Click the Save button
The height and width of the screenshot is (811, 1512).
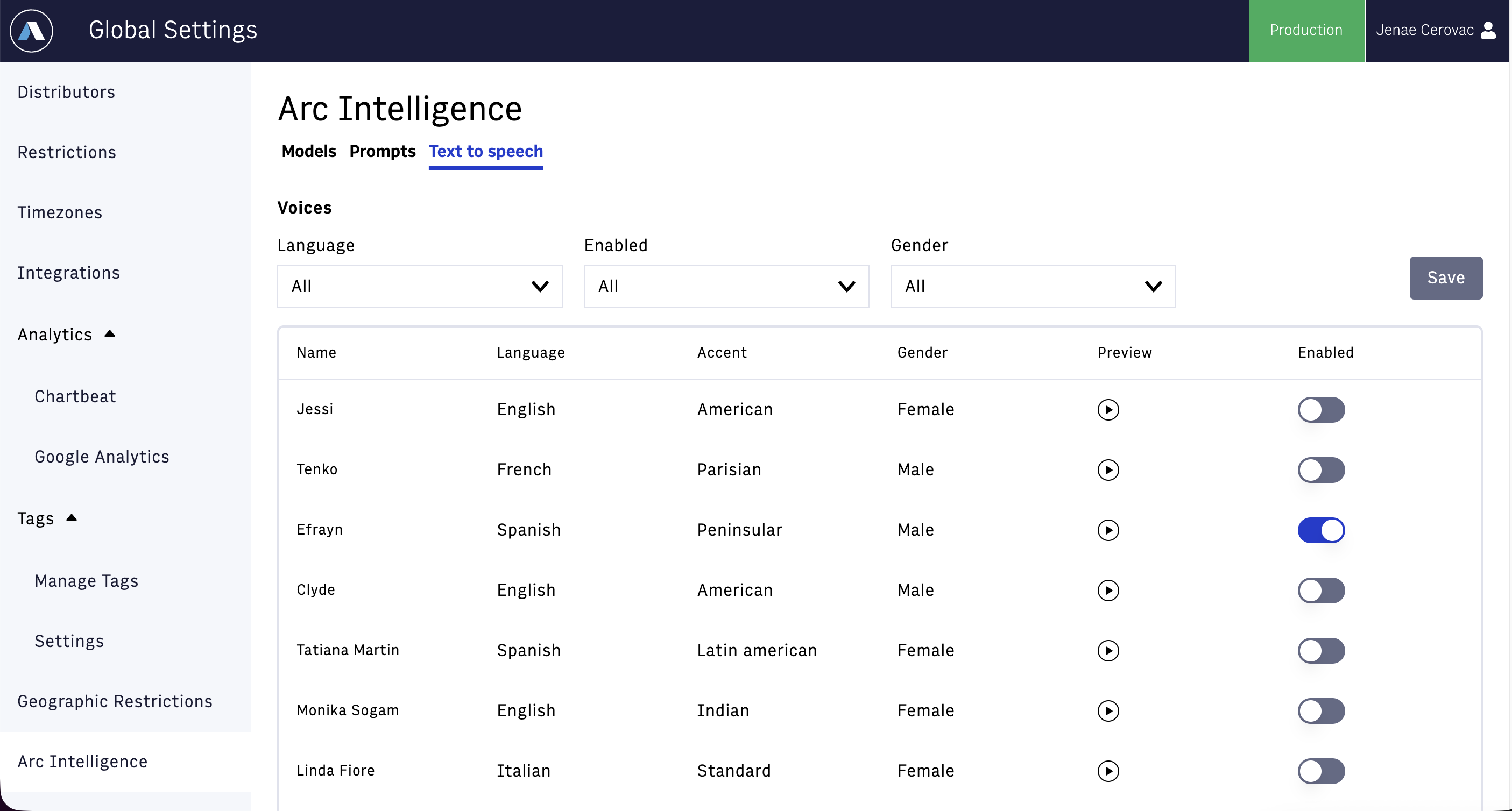coord(1445,278)
